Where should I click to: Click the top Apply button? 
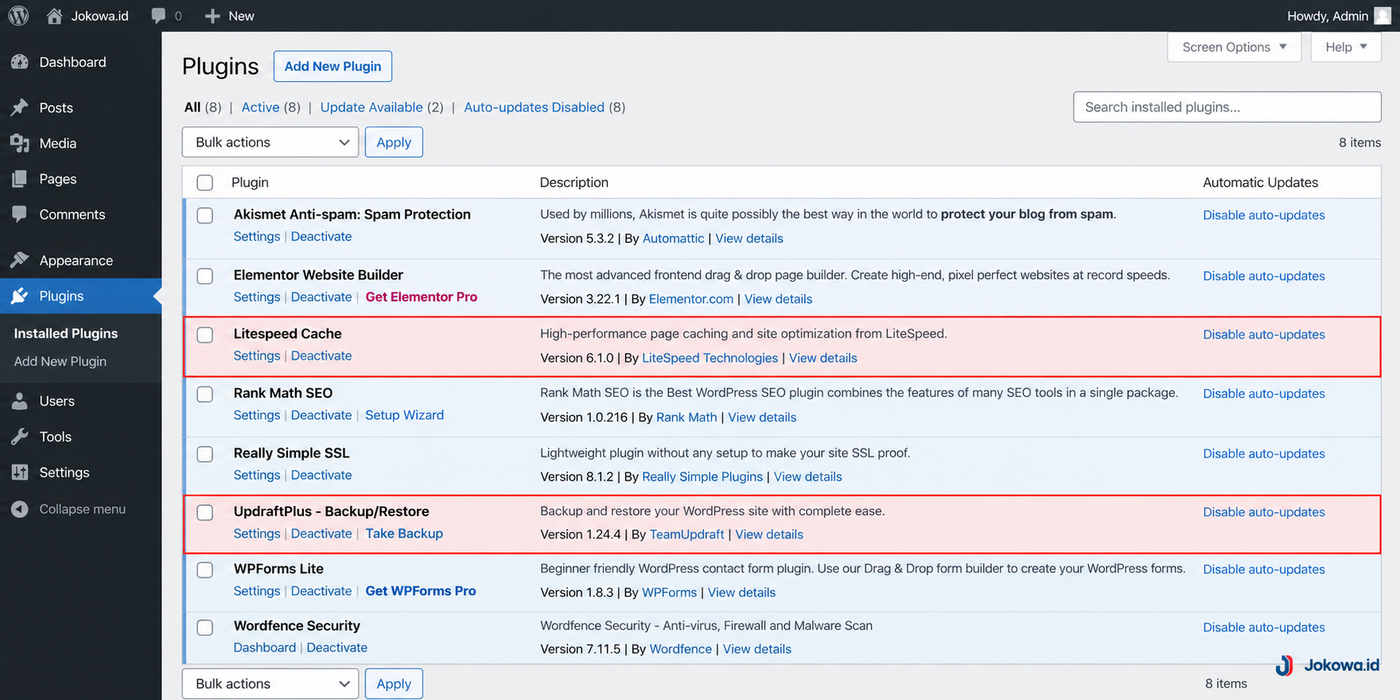click(x=394, y=142)
